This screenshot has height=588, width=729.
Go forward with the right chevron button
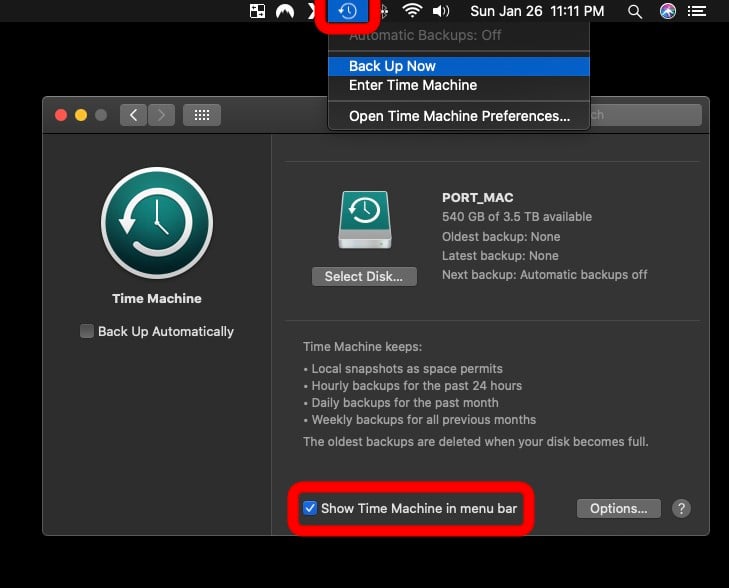click(161, 115)
